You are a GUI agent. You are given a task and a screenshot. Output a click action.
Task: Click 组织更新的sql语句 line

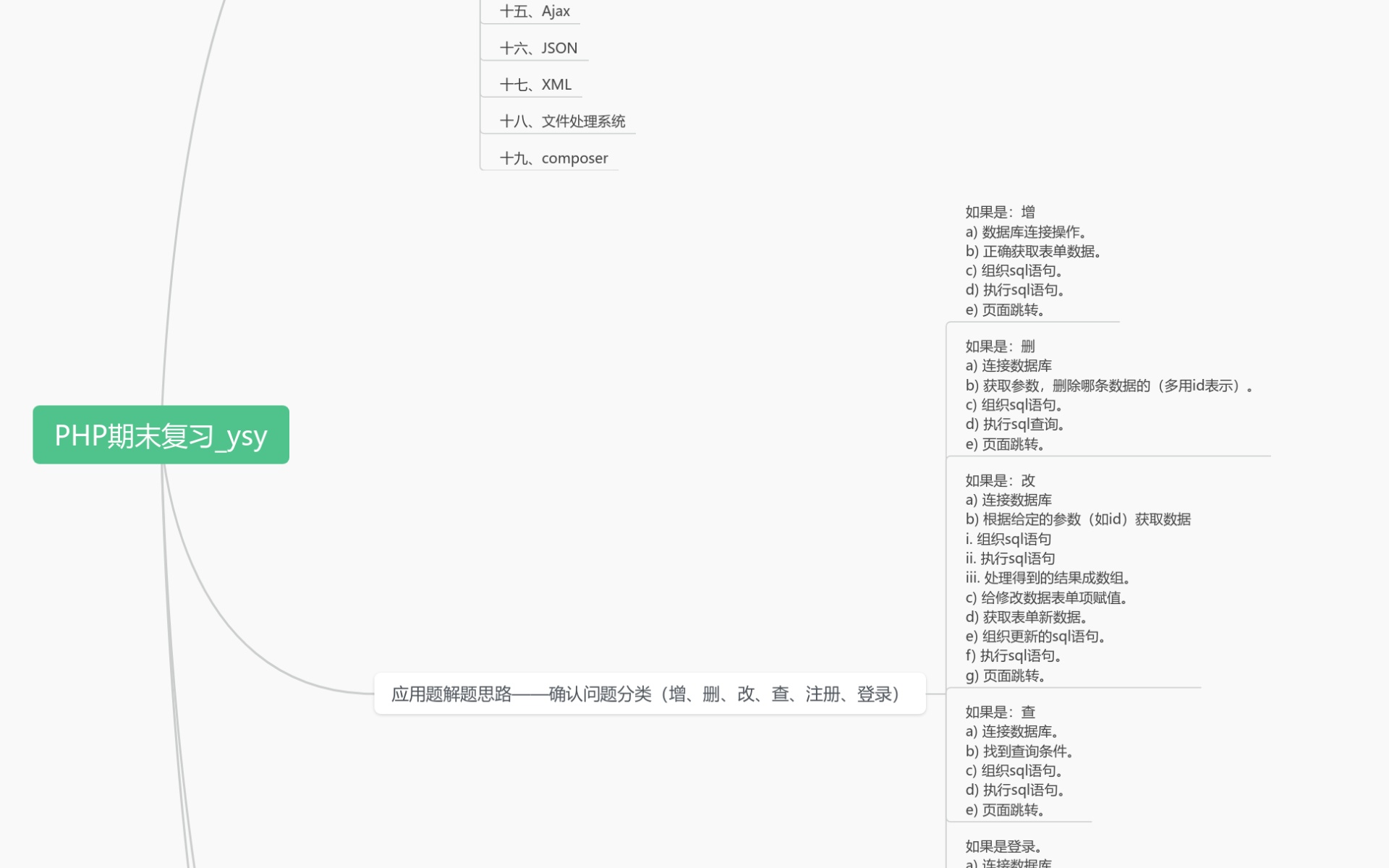click(1035, 637)
